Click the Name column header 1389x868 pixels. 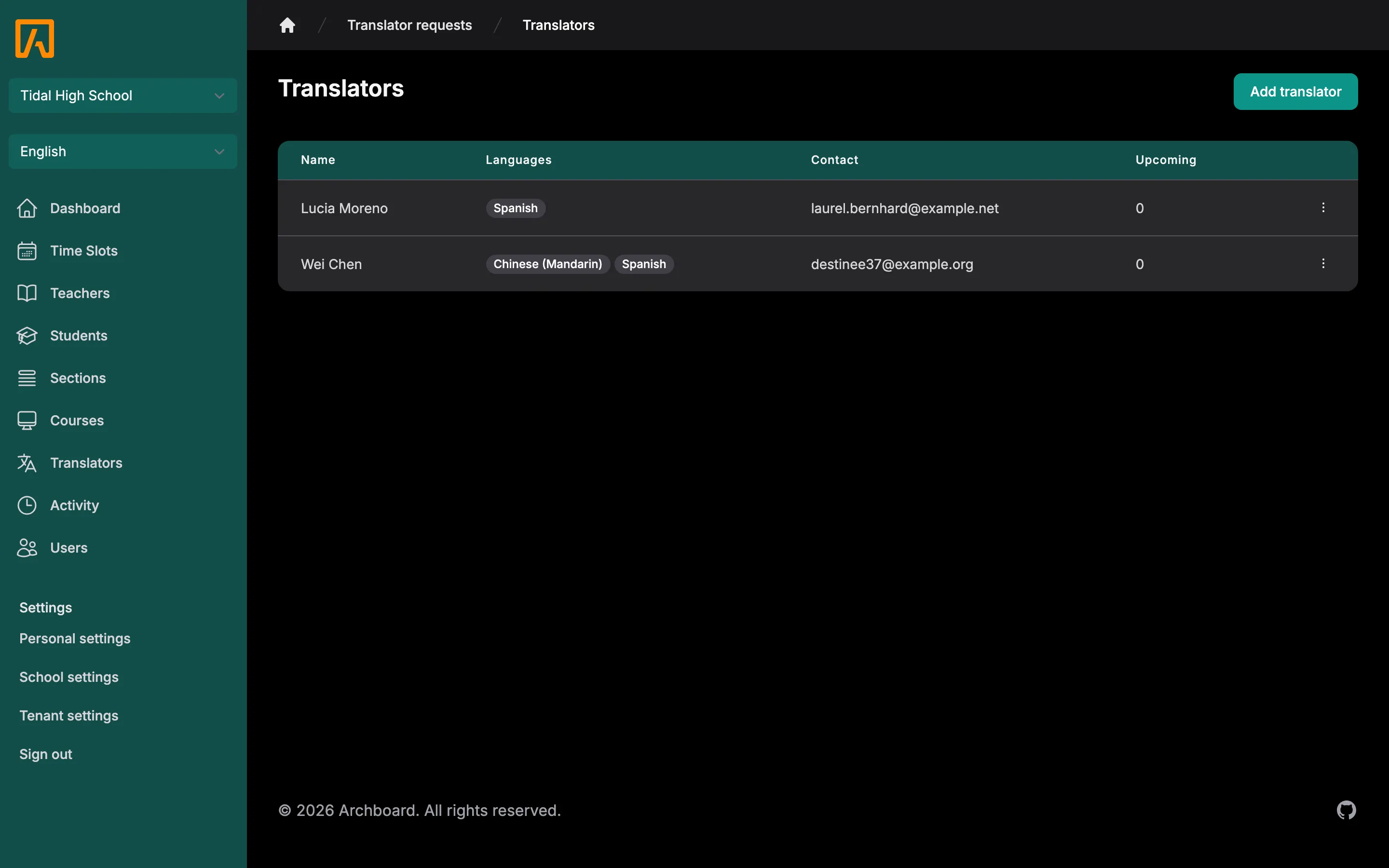[x=318, y=160]
